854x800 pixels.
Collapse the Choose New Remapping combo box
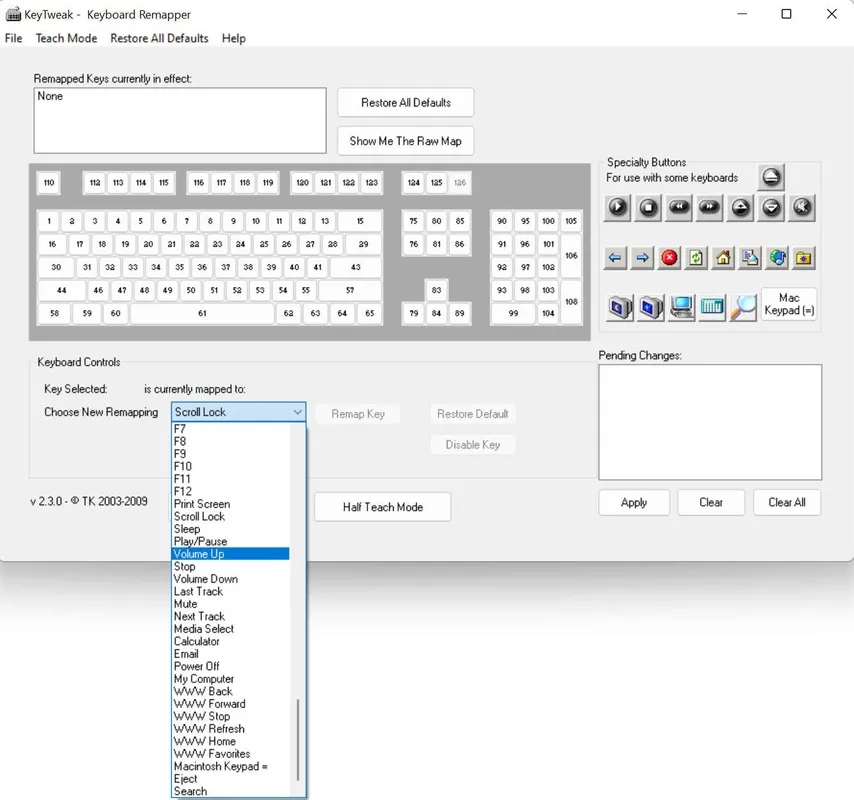tap(297, 412)
